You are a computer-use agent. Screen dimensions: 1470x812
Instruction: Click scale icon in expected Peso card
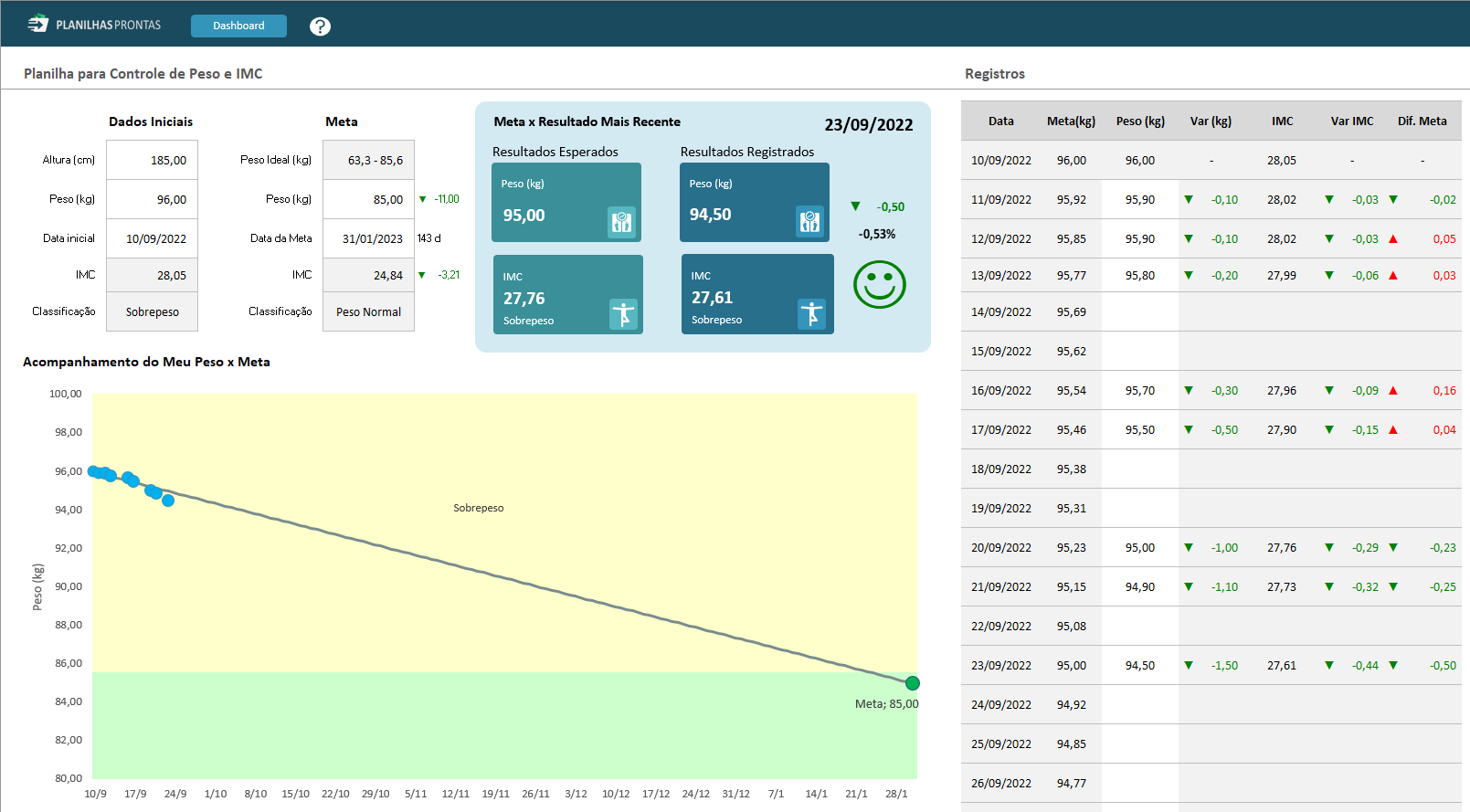[621, 221]
